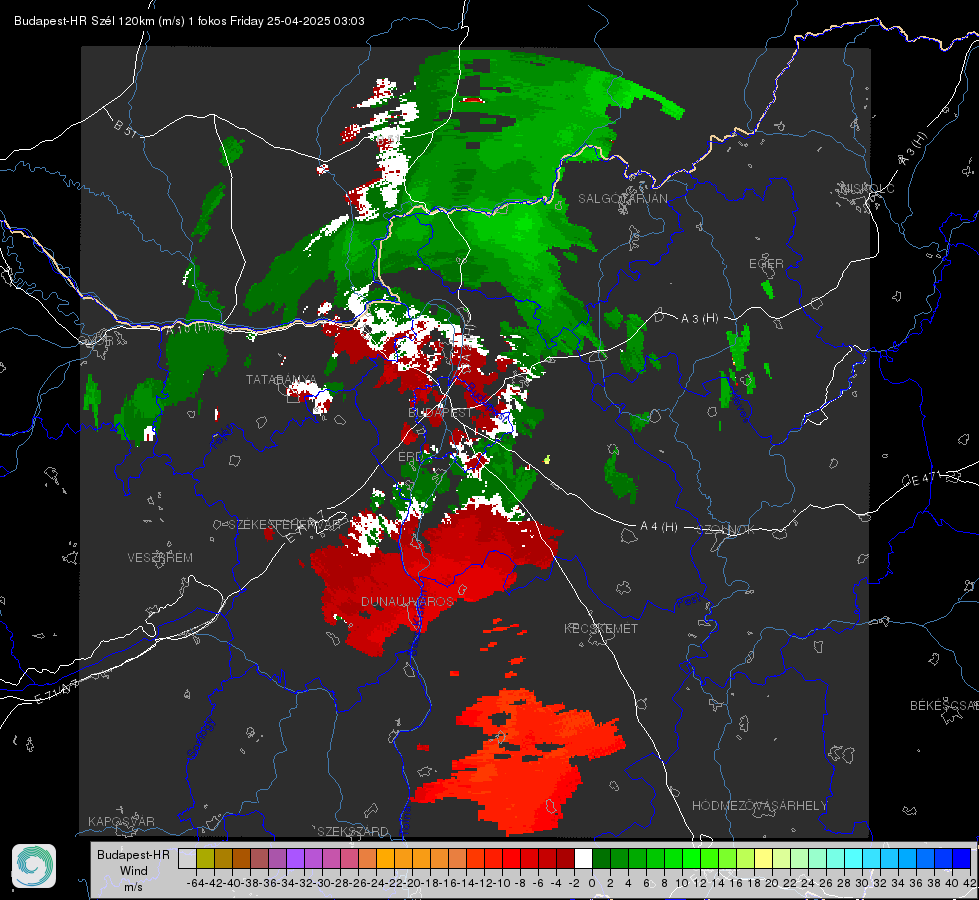Click the 'TATABÁNYA' city label
This screenshot has width=979, height=900.
click(x=281, y=380)
